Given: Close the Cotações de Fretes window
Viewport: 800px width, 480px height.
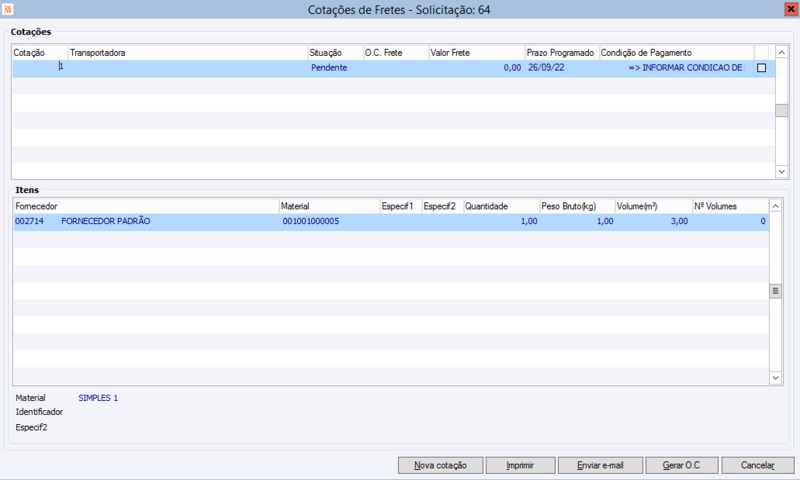Looking at the screenshot, I should tap(790, 9).
